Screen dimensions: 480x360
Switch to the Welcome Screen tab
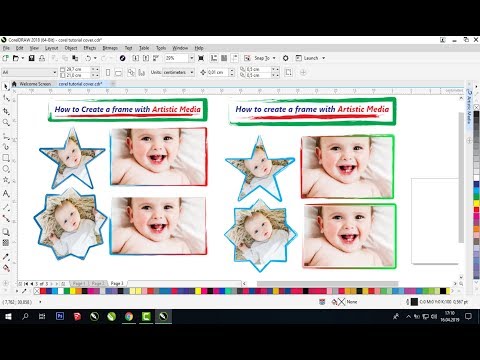click(35, 84)
